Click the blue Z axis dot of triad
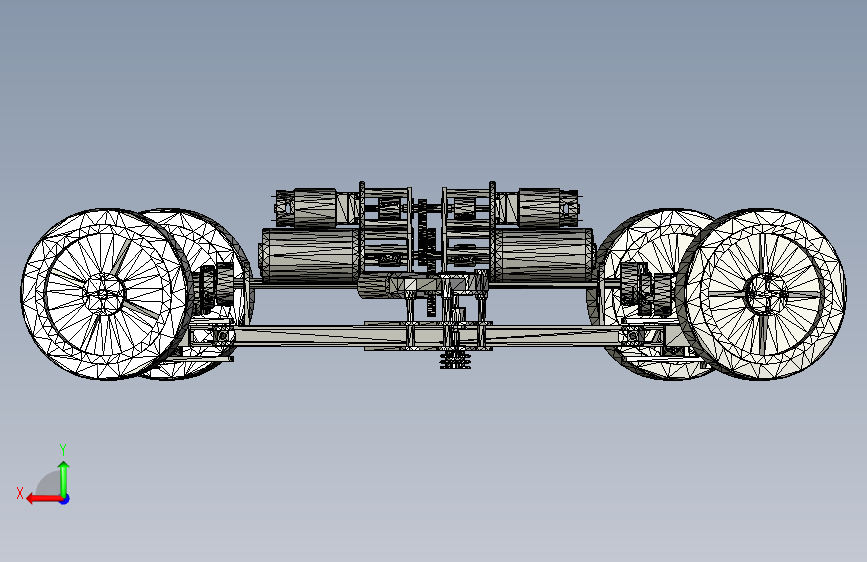This screenshot has height=562, width=867. [65, 499]
